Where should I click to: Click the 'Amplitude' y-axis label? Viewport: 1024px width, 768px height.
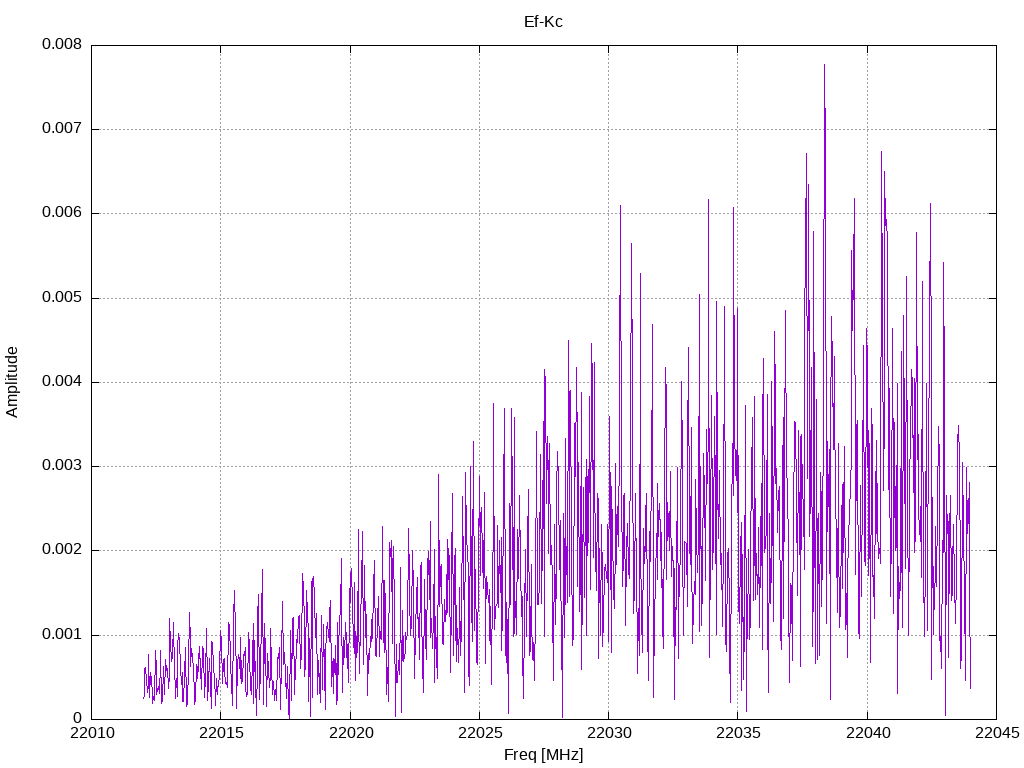12,382
